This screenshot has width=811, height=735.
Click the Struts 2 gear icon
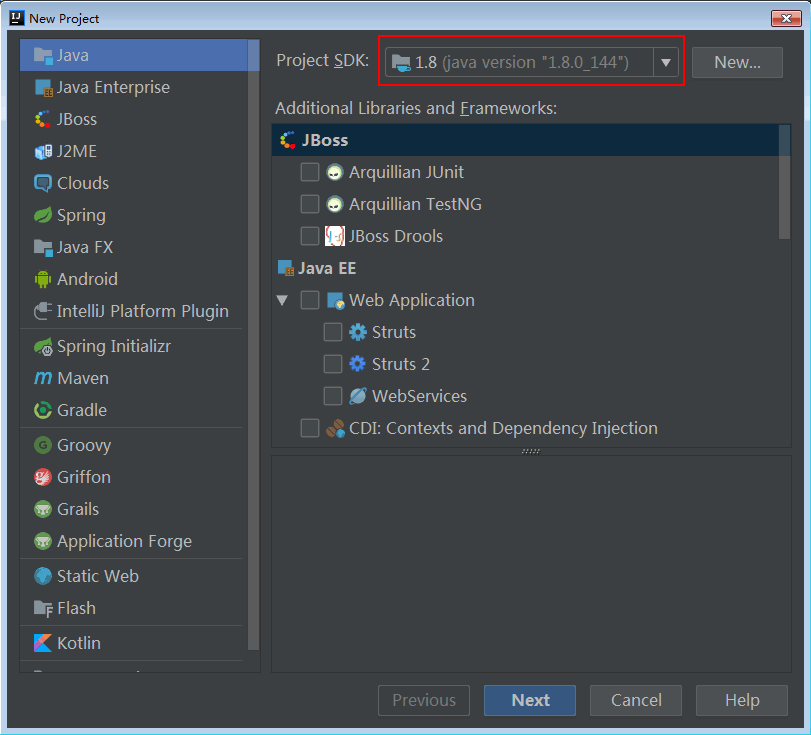357,364
